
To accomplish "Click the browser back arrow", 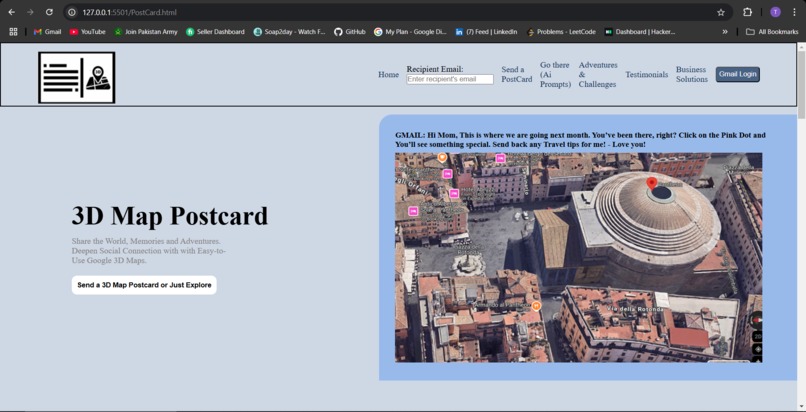I will tap(11, 12).
